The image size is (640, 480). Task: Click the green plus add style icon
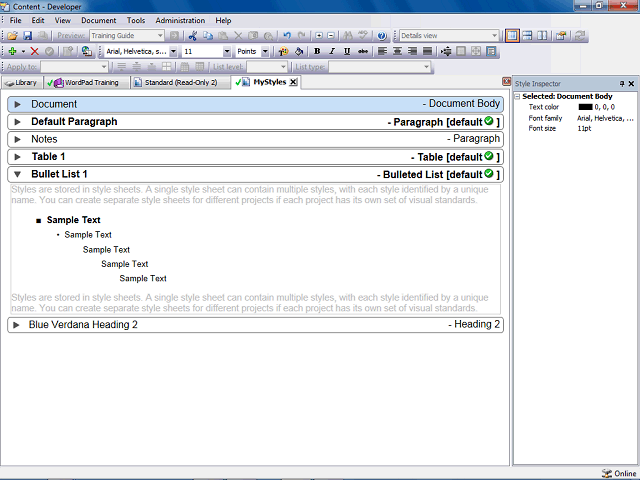(x=12, y=51)
